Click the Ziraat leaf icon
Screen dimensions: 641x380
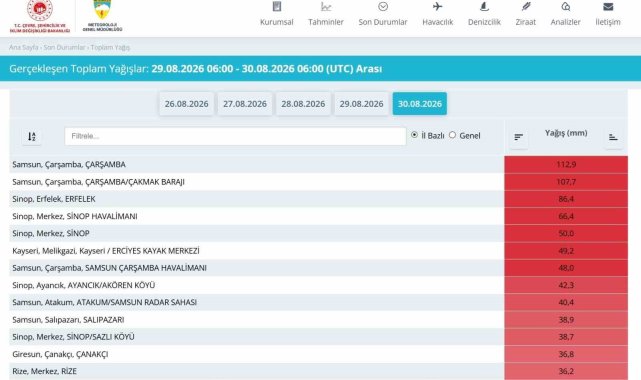click(x=526, y=7)
